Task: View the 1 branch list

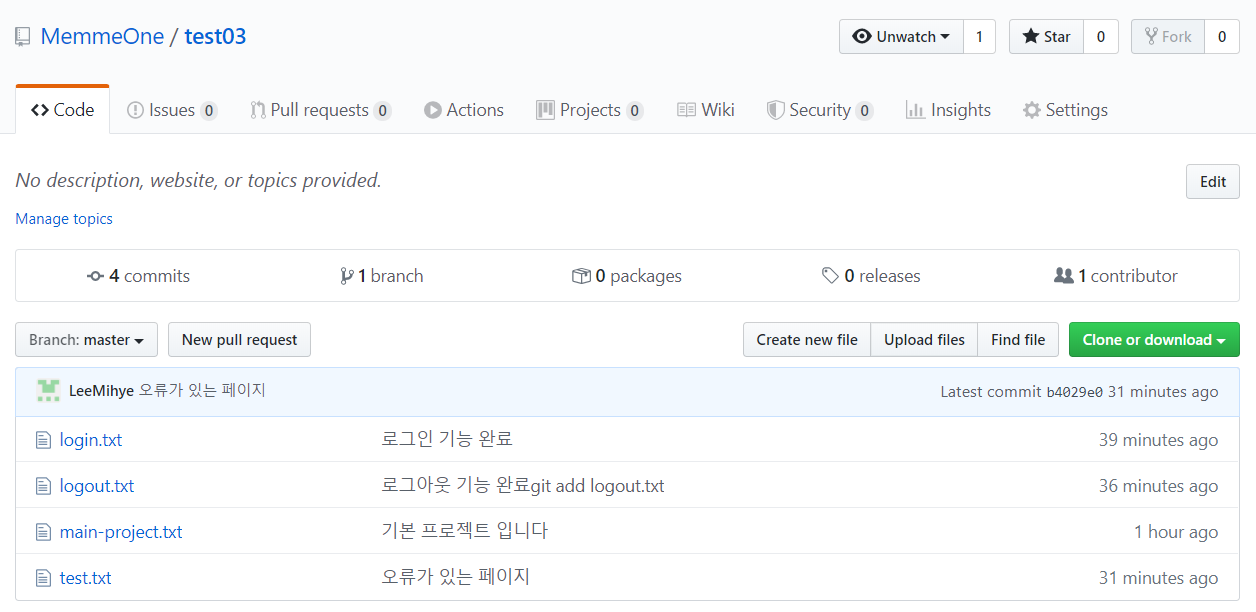Action: 382,276
